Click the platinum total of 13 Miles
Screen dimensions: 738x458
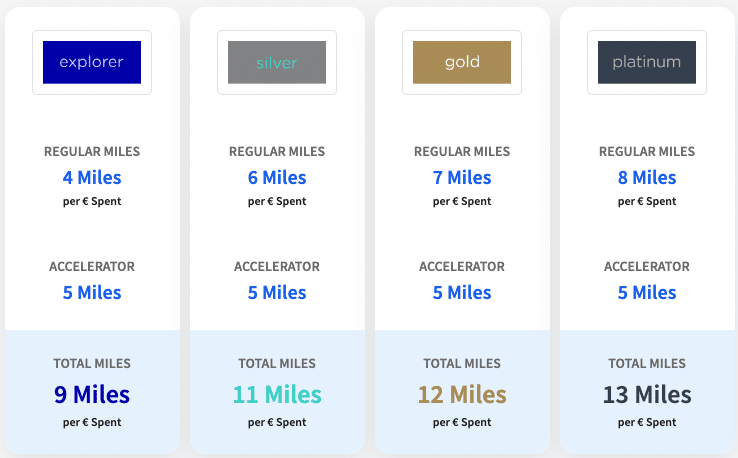point(647,395)
